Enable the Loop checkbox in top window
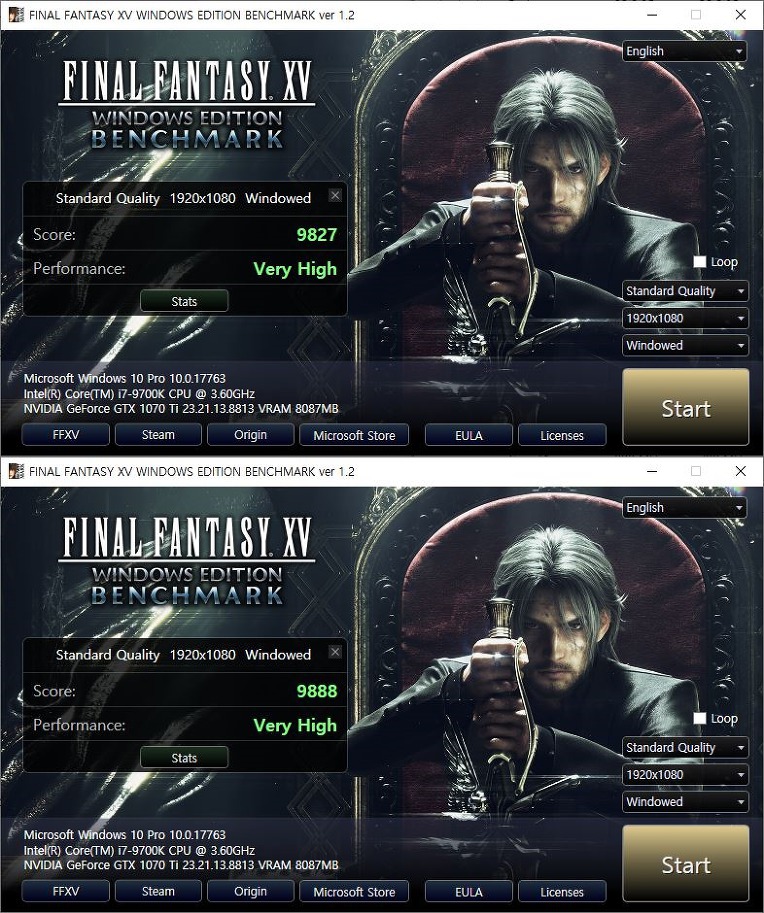764x913 pixels. point(699,262)
